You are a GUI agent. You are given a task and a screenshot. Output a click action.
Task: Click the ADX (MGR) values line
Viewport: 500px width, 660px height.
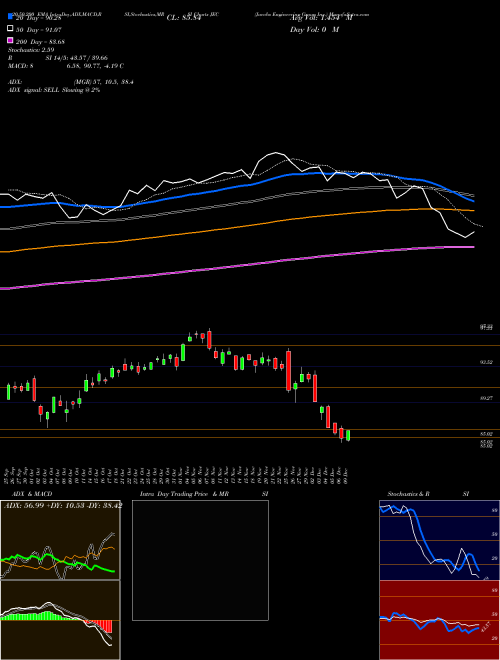pos(71,82)
